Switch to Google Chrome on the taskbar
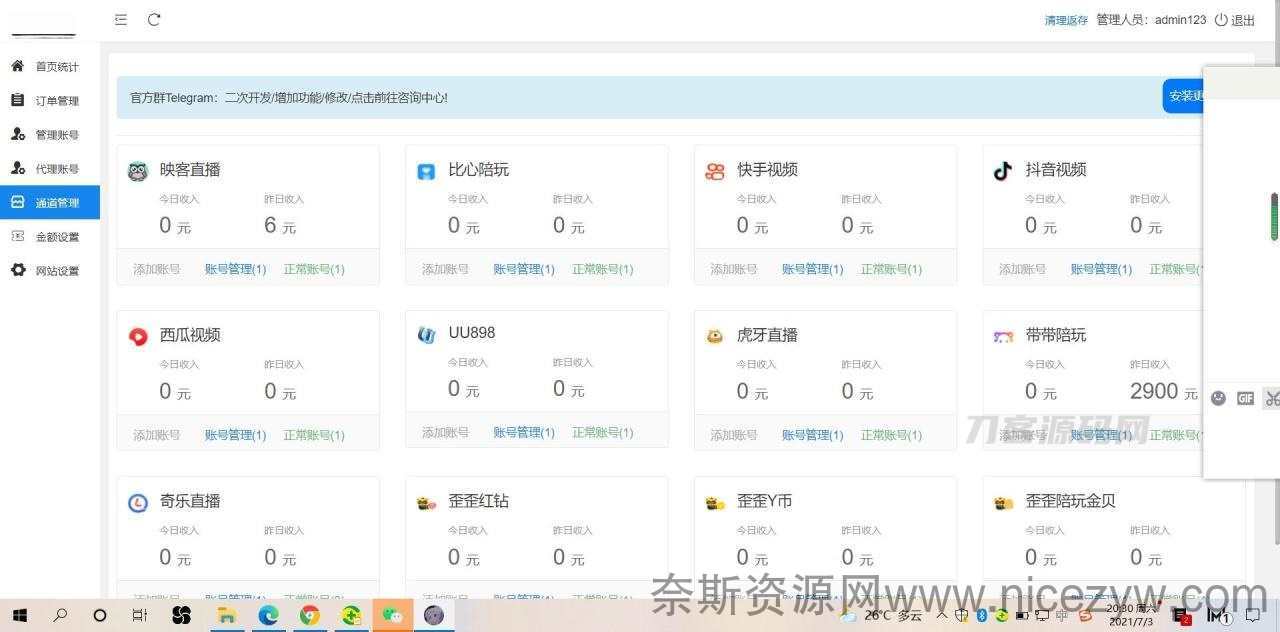 pyautogui.click(x=310, y=615)
